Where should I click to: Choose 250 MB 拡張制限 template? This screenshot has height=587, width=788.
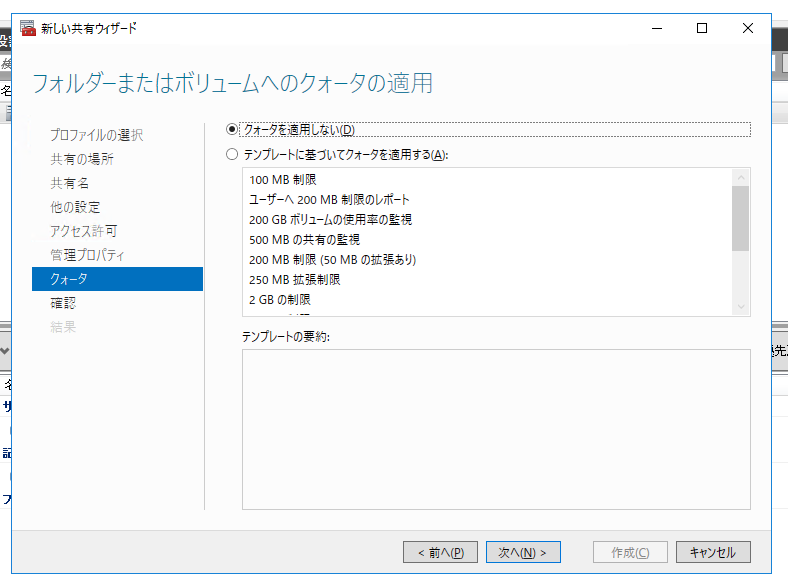(x=294, y=279)
